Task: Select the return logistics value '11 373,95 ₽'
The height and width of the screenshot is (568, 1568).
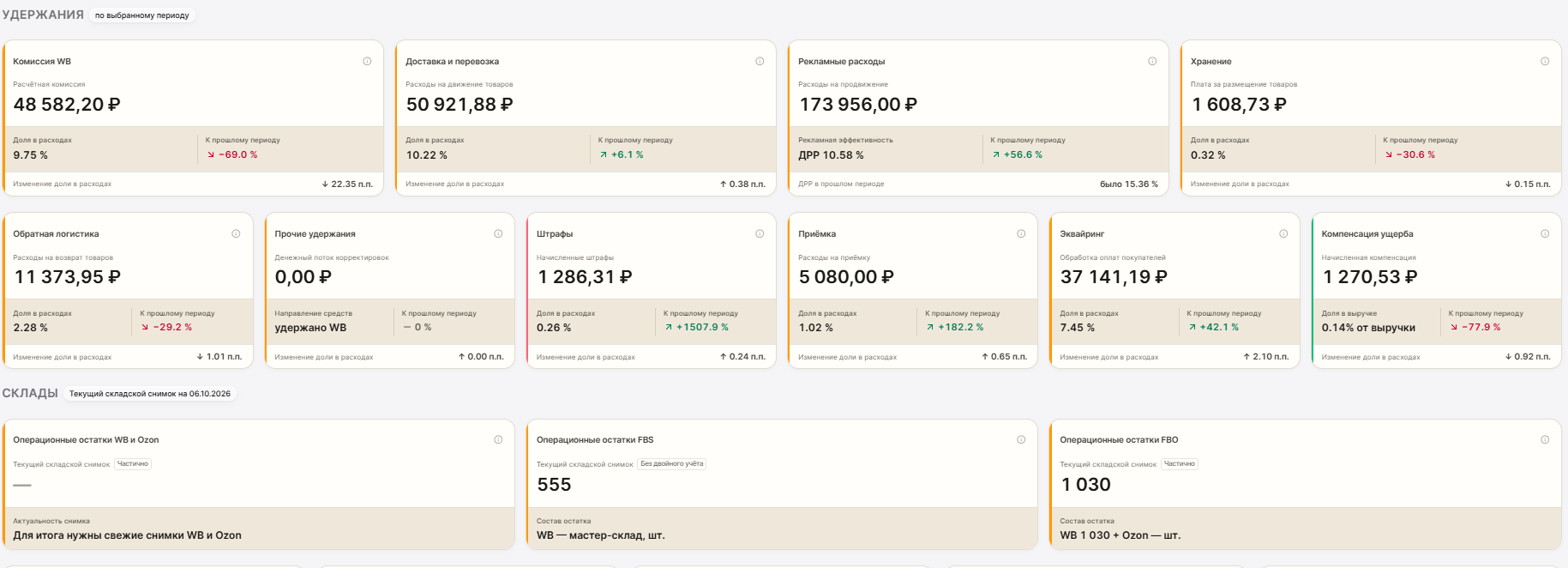Action: click(x=68, y=277)
